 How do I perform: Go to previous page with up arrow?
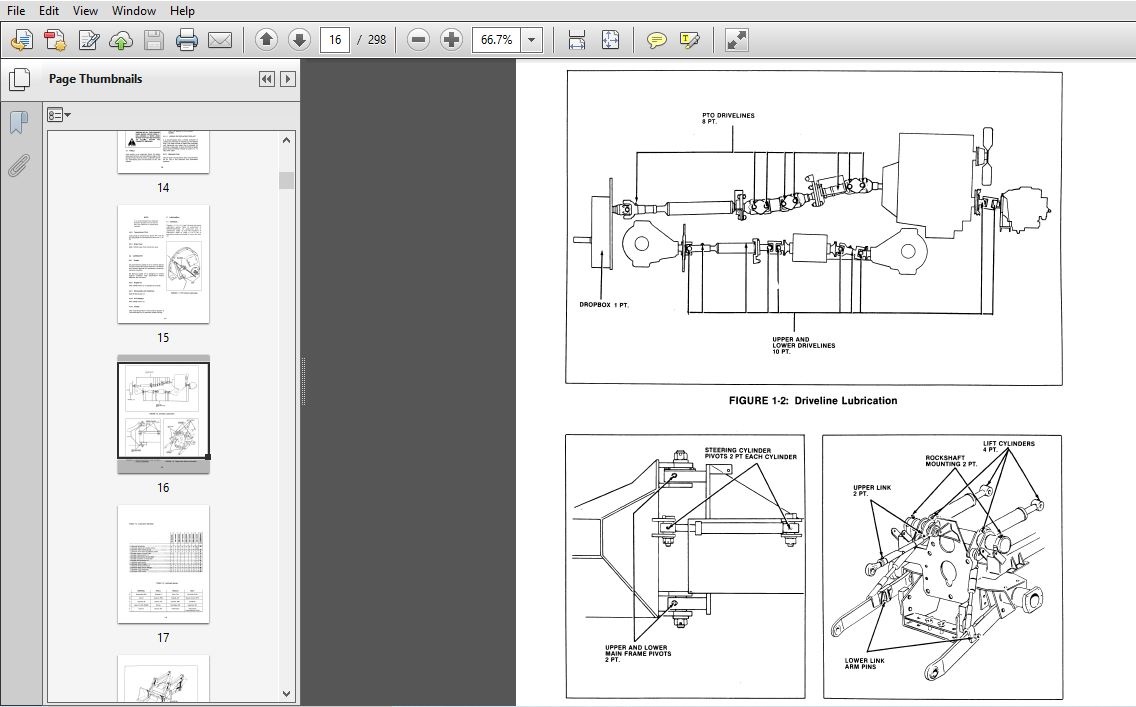[x=267, y=39]
